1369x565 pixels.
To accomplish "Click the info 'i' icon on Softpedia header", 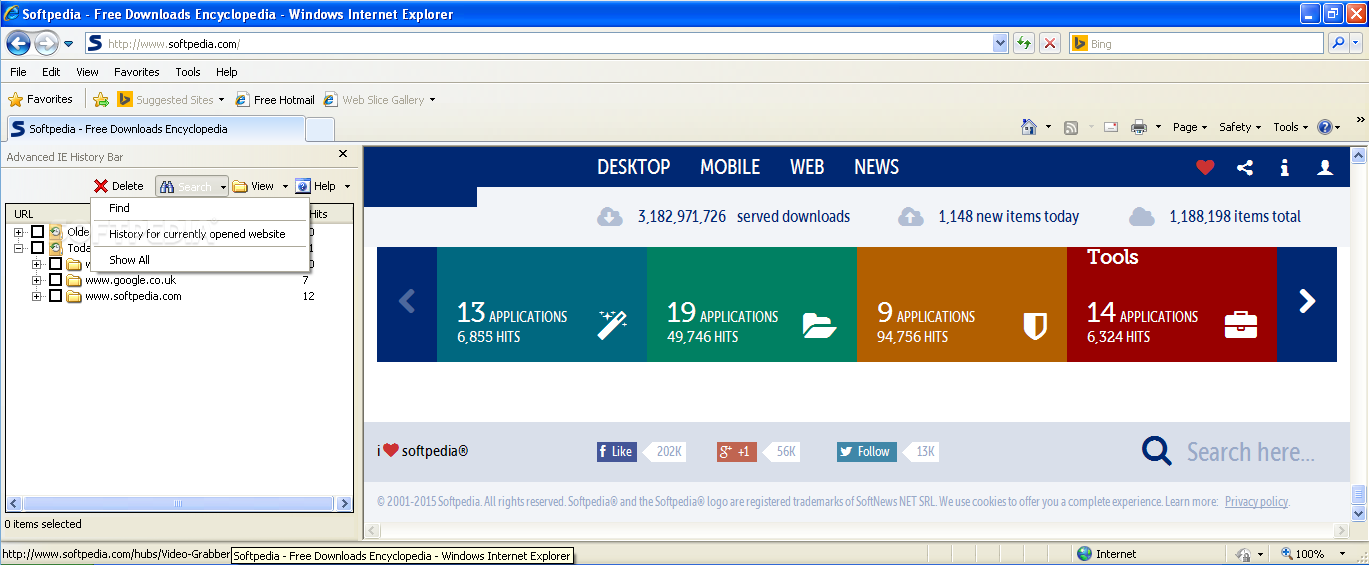I will (x=1285, y=167).
